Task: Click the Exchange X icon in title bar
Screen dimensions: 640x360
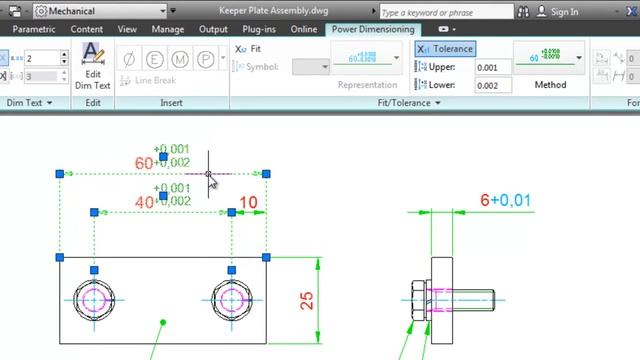Action: click(x=632, y=12)
